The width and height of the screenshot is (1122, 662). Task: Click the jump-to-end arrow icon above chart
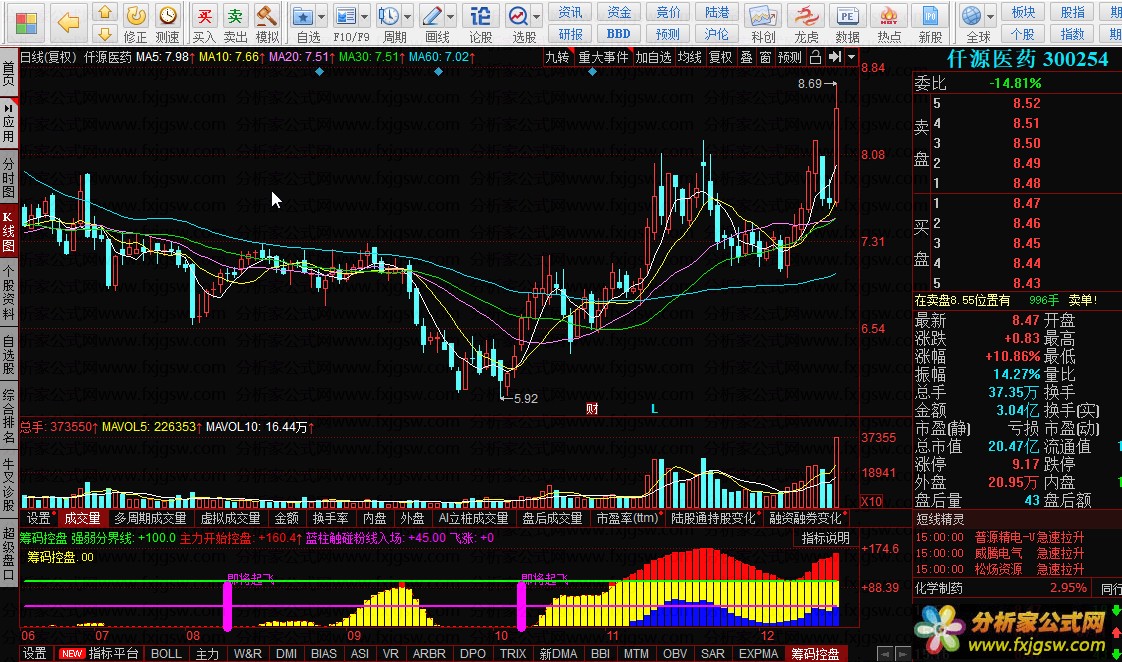(x=834, y=57)
